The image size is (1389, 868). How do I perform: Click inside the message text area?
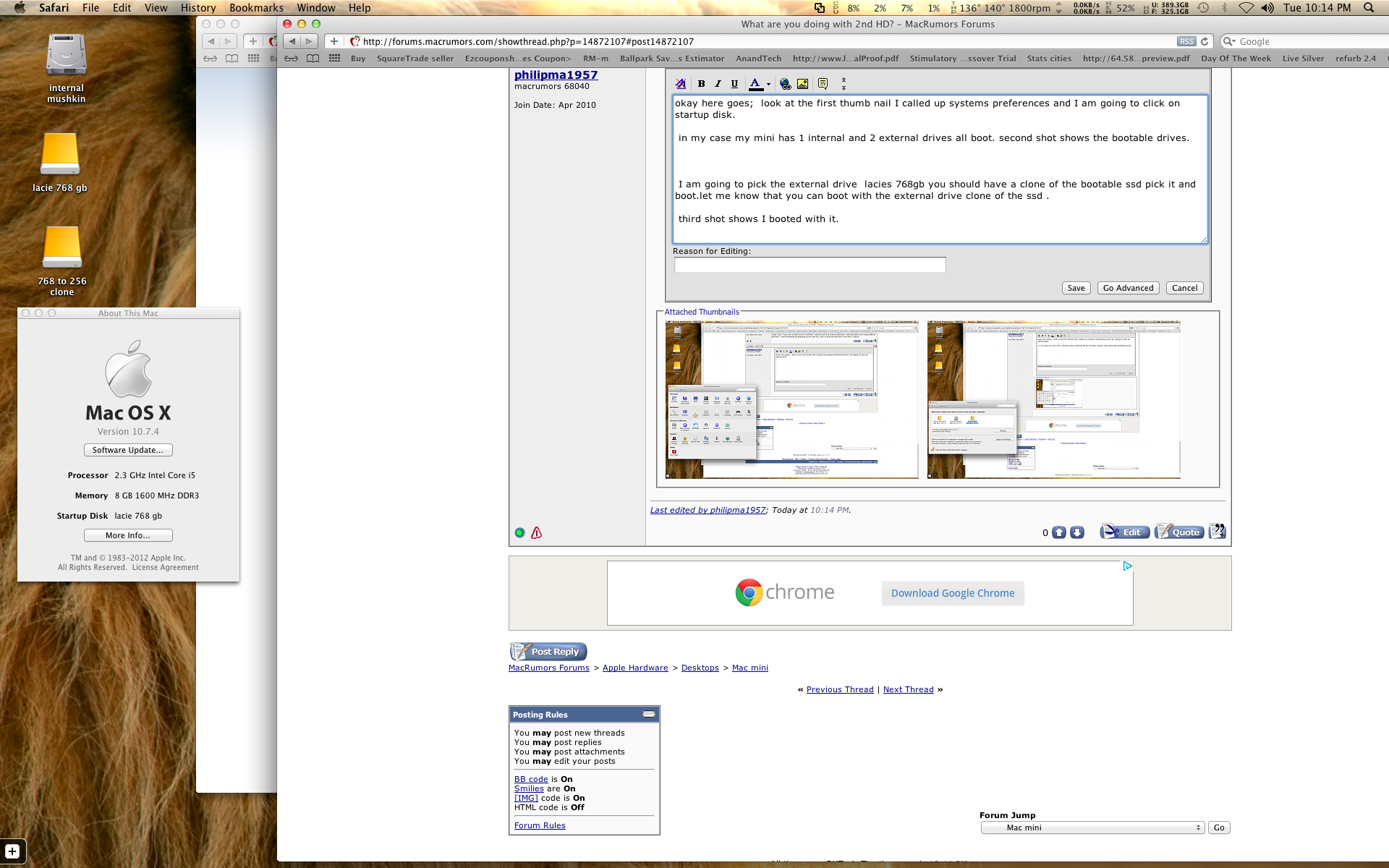click(940, 169)
